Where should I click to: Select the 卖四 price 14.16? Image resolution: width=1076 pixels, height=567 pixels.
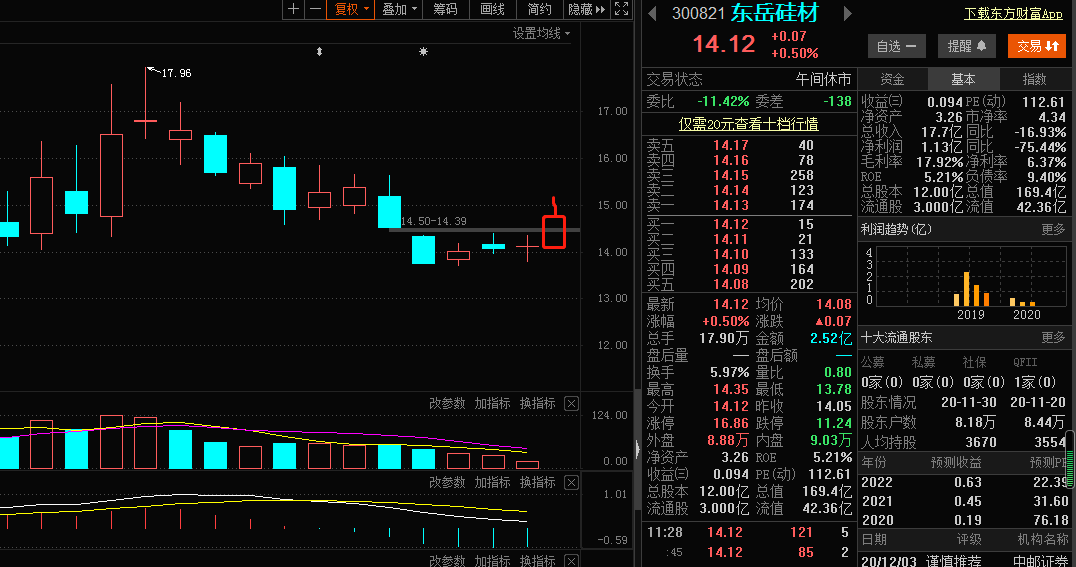point(730,160)
